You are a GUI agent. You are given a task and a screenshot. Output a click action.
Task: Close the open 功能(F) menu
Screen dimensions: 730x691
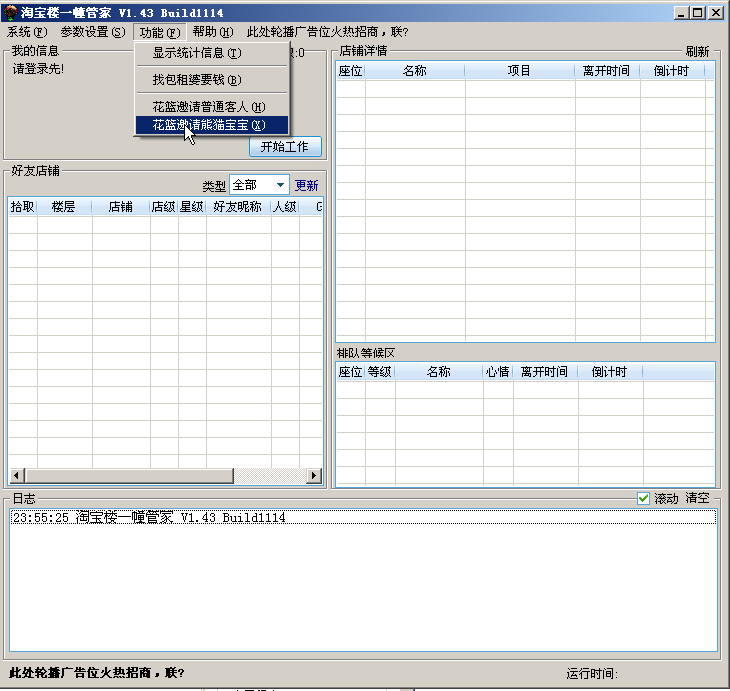160,32
